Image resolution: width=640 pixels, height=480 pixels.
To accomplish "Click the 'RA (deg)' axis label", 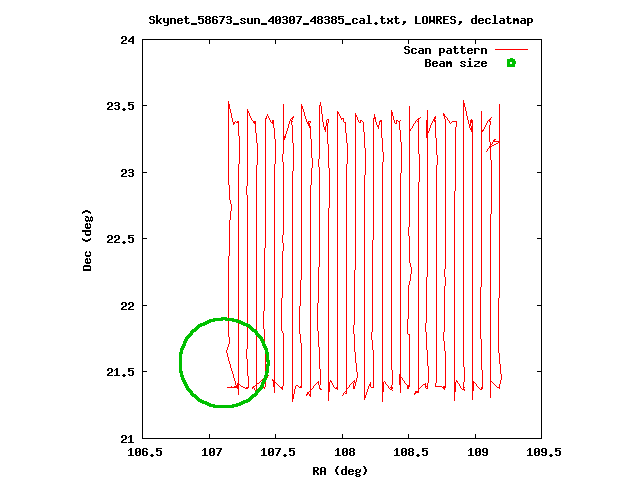I will point(340,471).
